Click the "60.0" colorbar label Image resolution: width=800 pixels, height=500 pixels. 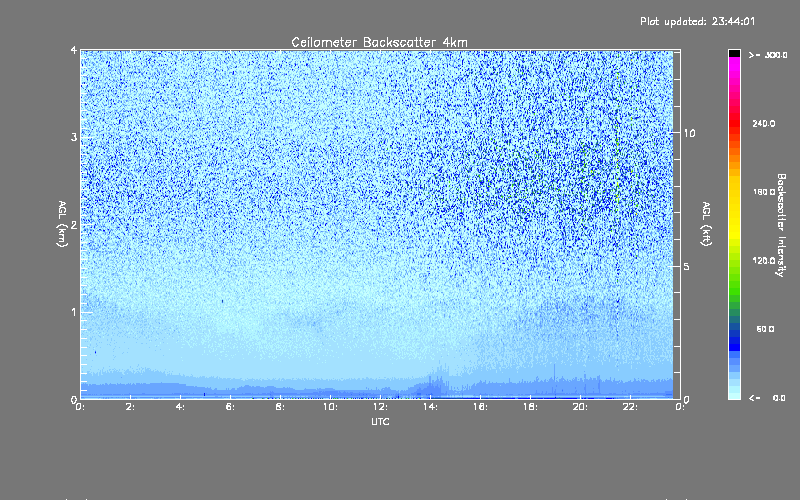(x=765, y=329)
